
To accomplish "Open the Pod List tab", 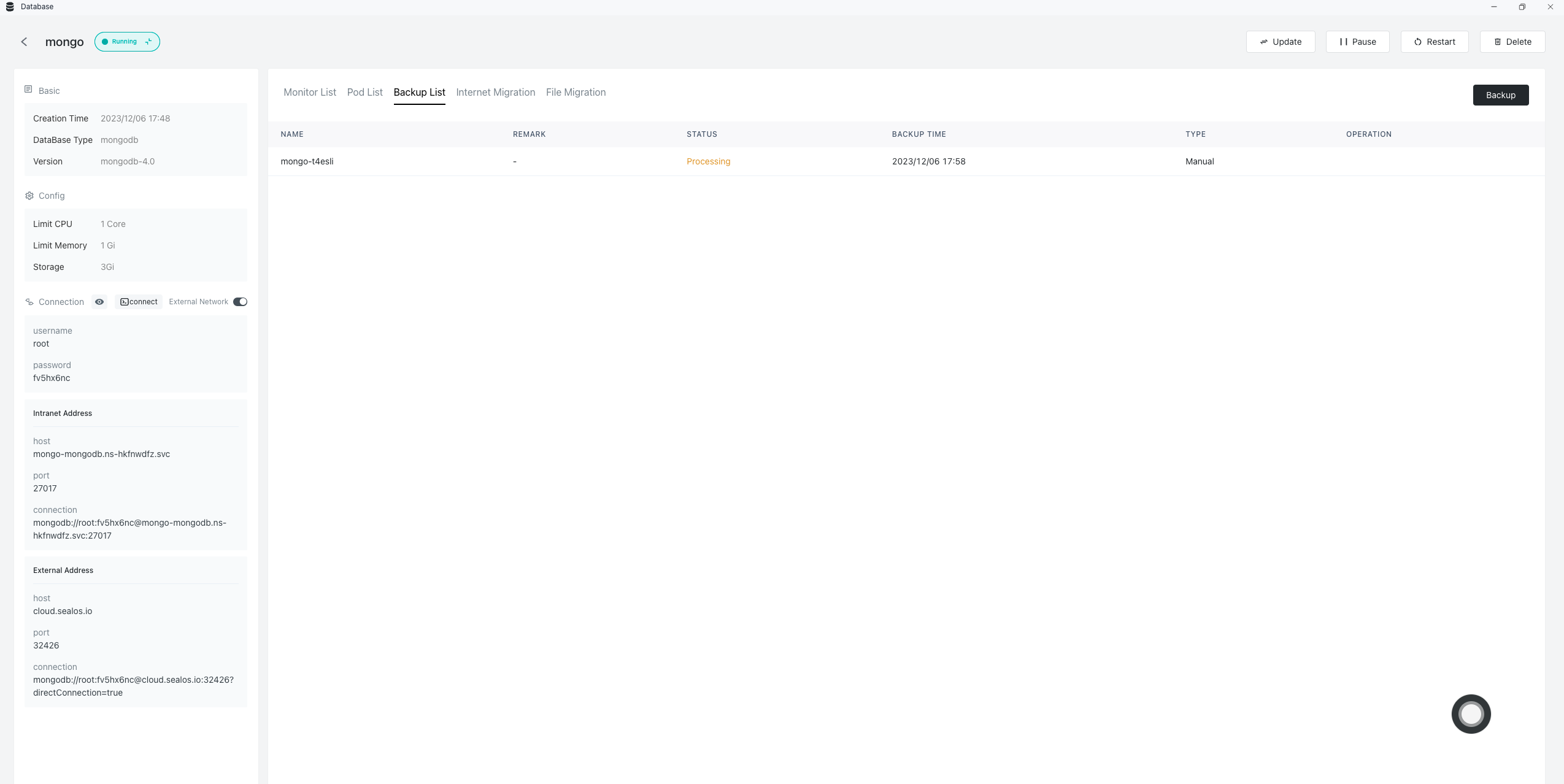I will [364, 92].
